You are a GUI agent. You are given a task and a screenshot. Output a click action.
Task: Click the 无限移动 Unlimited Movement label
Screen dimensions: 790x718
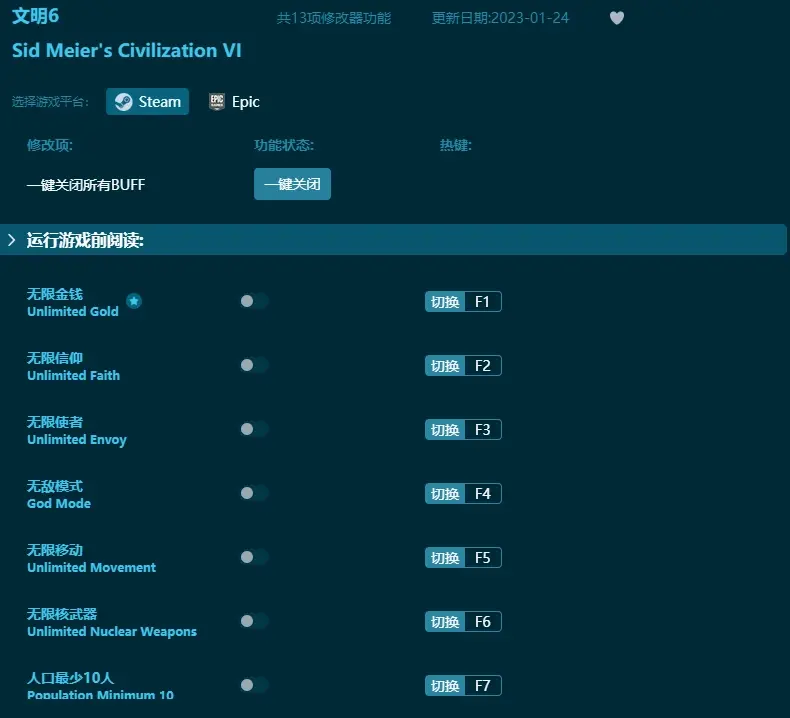(91, 558)
